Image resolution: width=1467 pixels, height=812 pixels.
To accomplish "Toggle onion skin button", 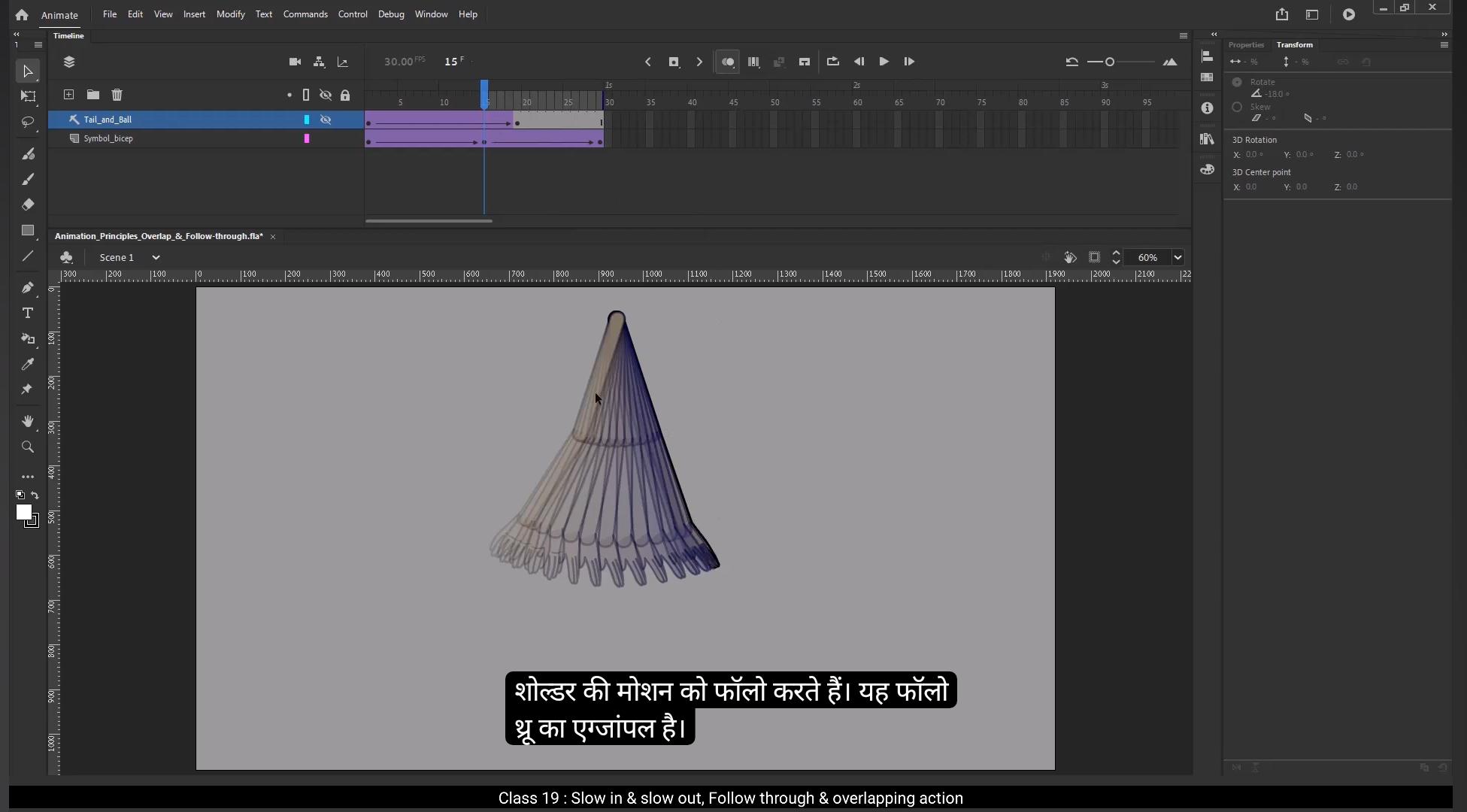I will click(728, 62).
